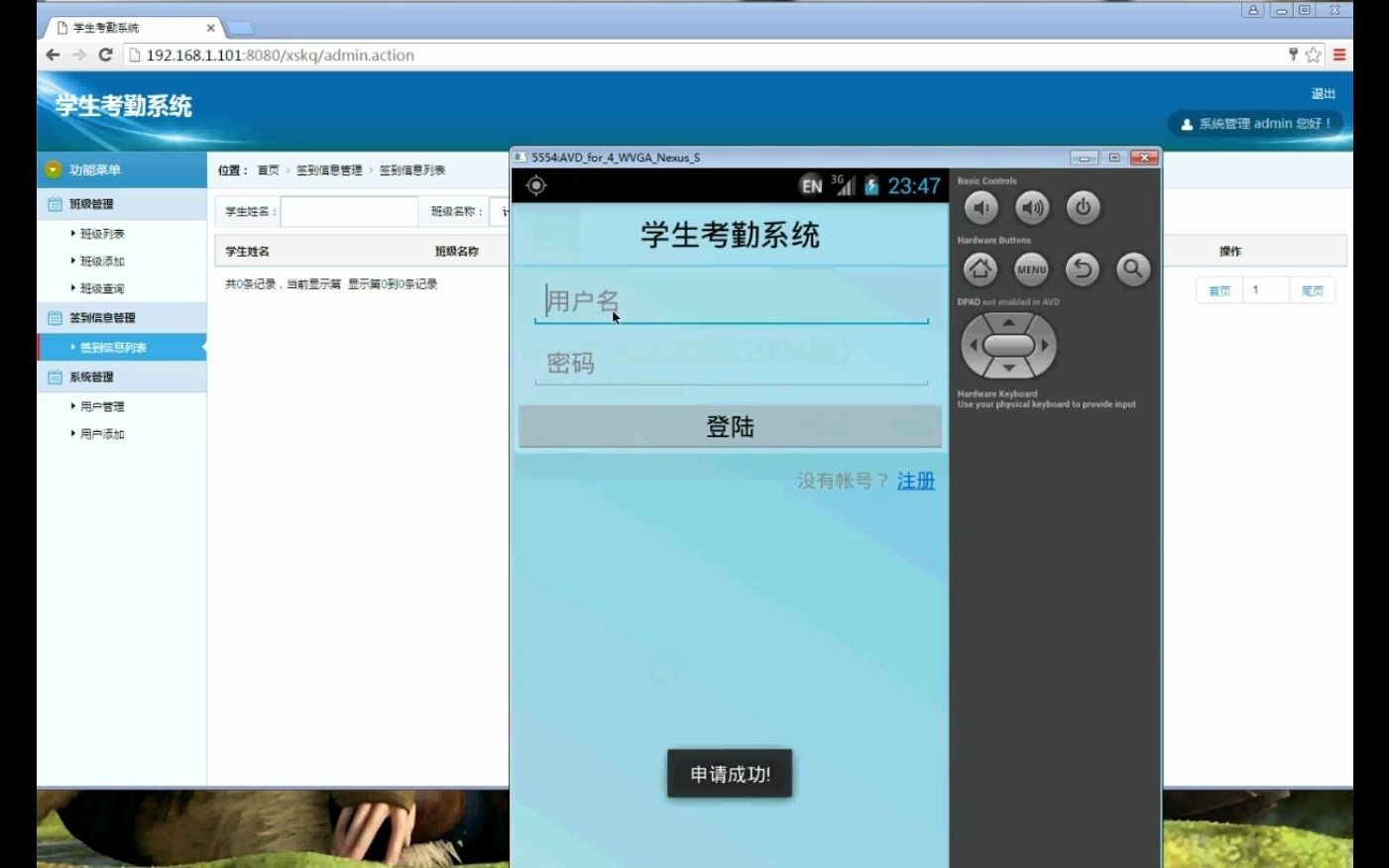Click the browser back navigation arrow

51,54
